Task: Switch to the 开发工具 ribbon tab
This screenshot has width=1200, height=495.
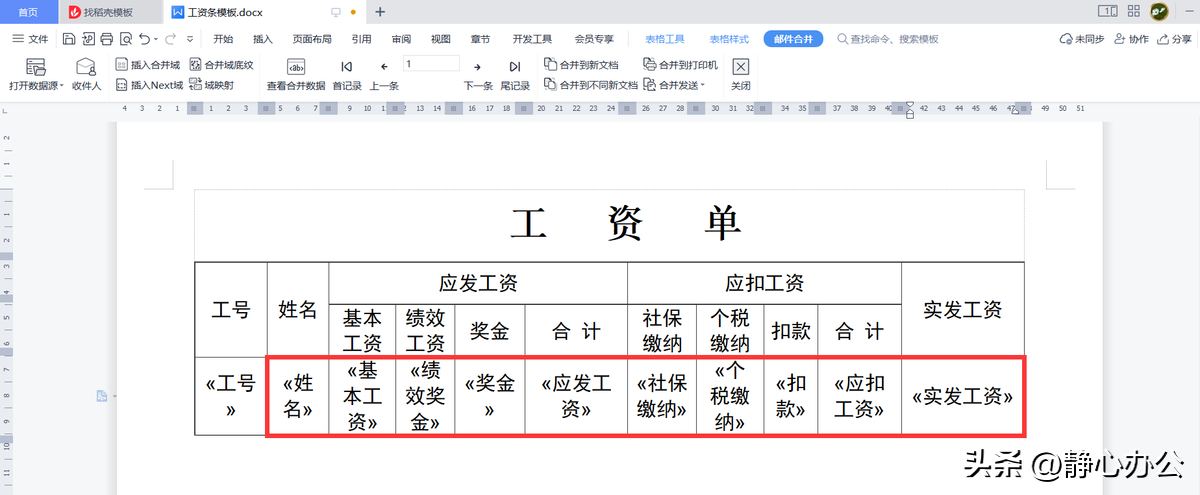Action: pyautogui.click(x=532, y=39)
